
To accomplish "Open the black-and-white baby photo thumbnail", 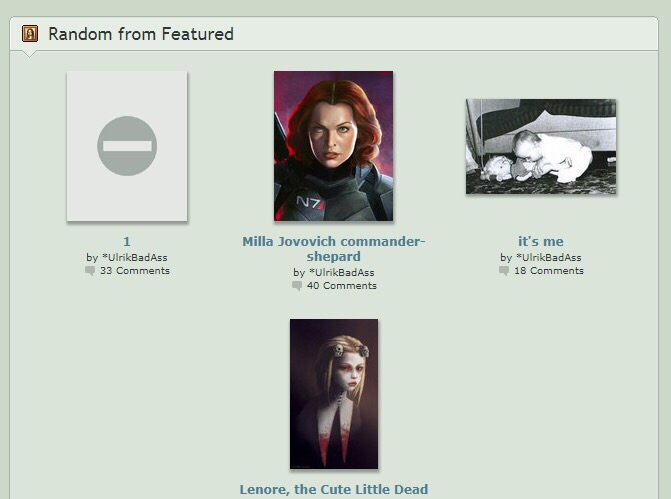I will (x=541, y=146).
